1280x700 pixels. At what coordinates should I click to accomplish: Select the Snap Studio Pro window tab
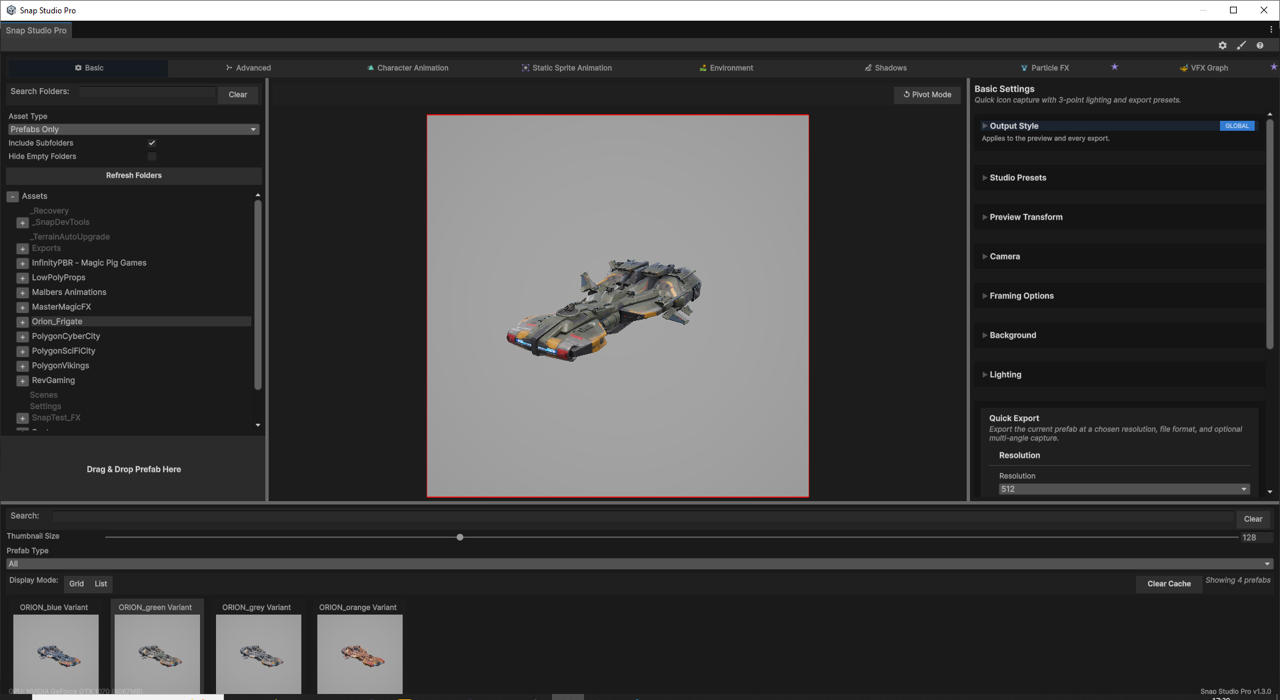click(36, 30)
